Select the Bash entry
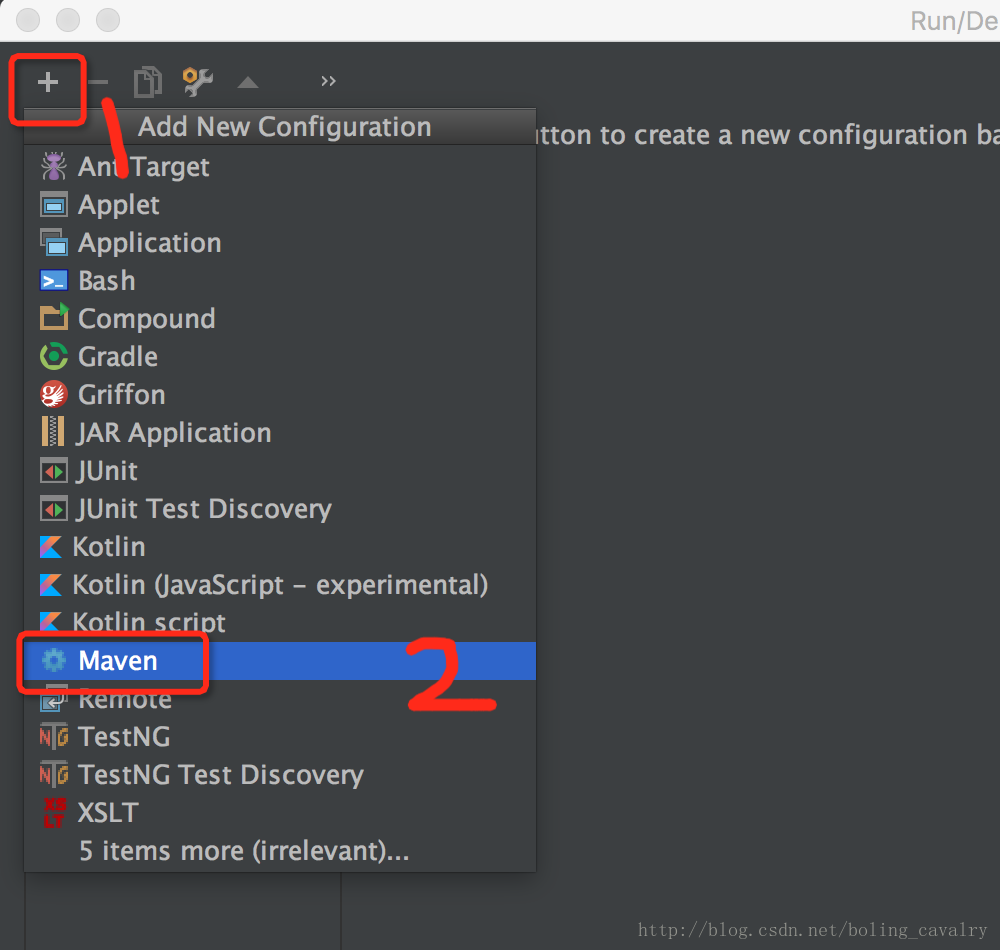 (280, 281)
